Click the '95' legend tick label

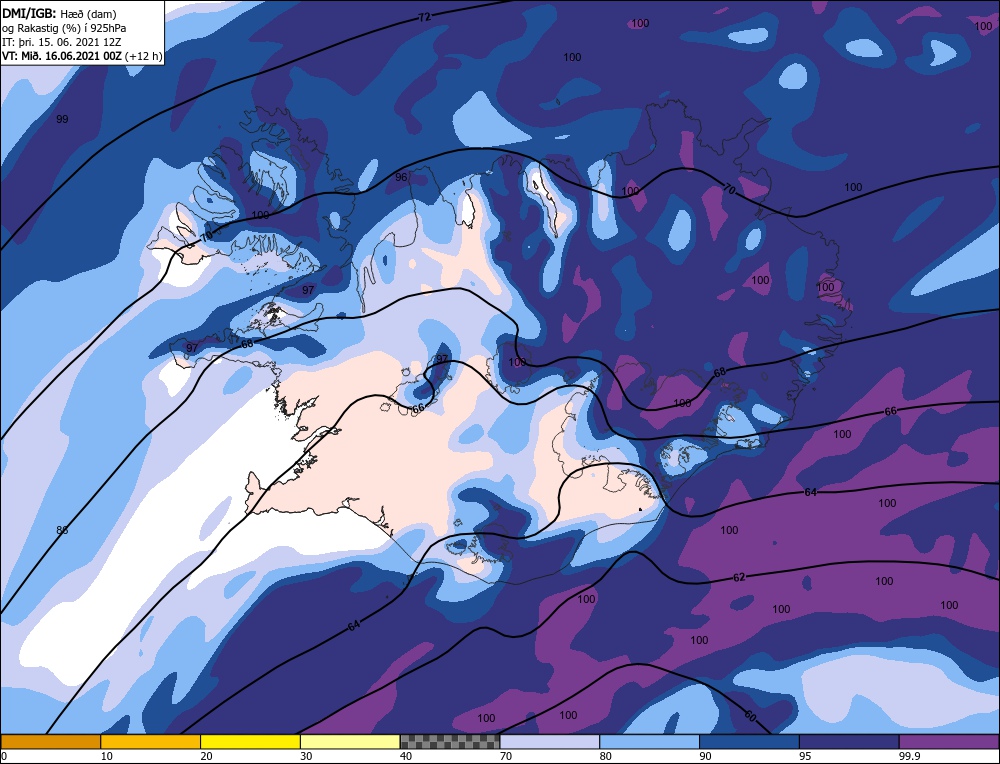pos(805,756)
